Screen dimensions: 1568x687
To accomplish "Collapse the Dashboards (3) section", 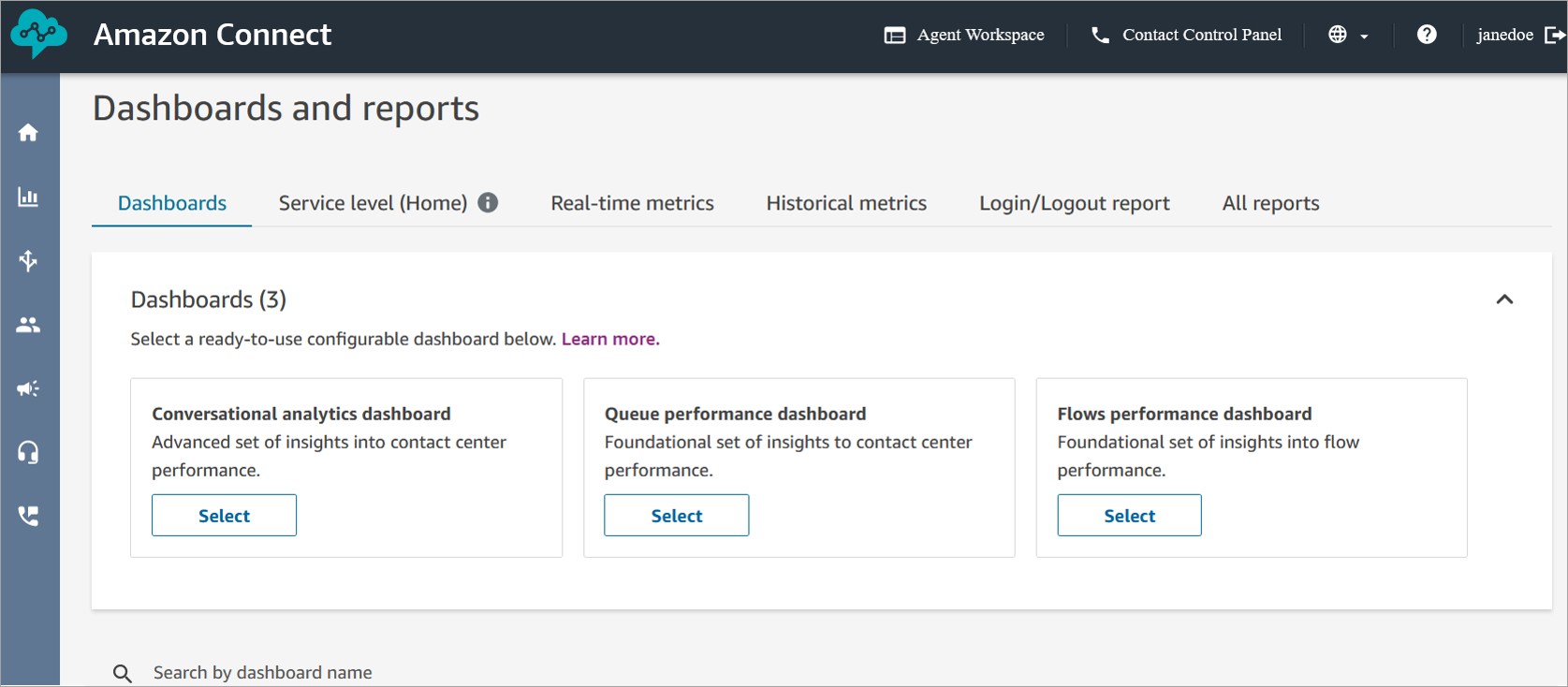I will [x=1504, y=300].
